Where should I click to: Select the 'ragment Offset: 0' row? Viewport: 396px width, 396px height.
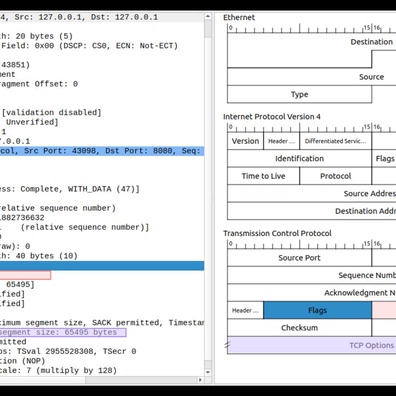[x=102, y=84]
